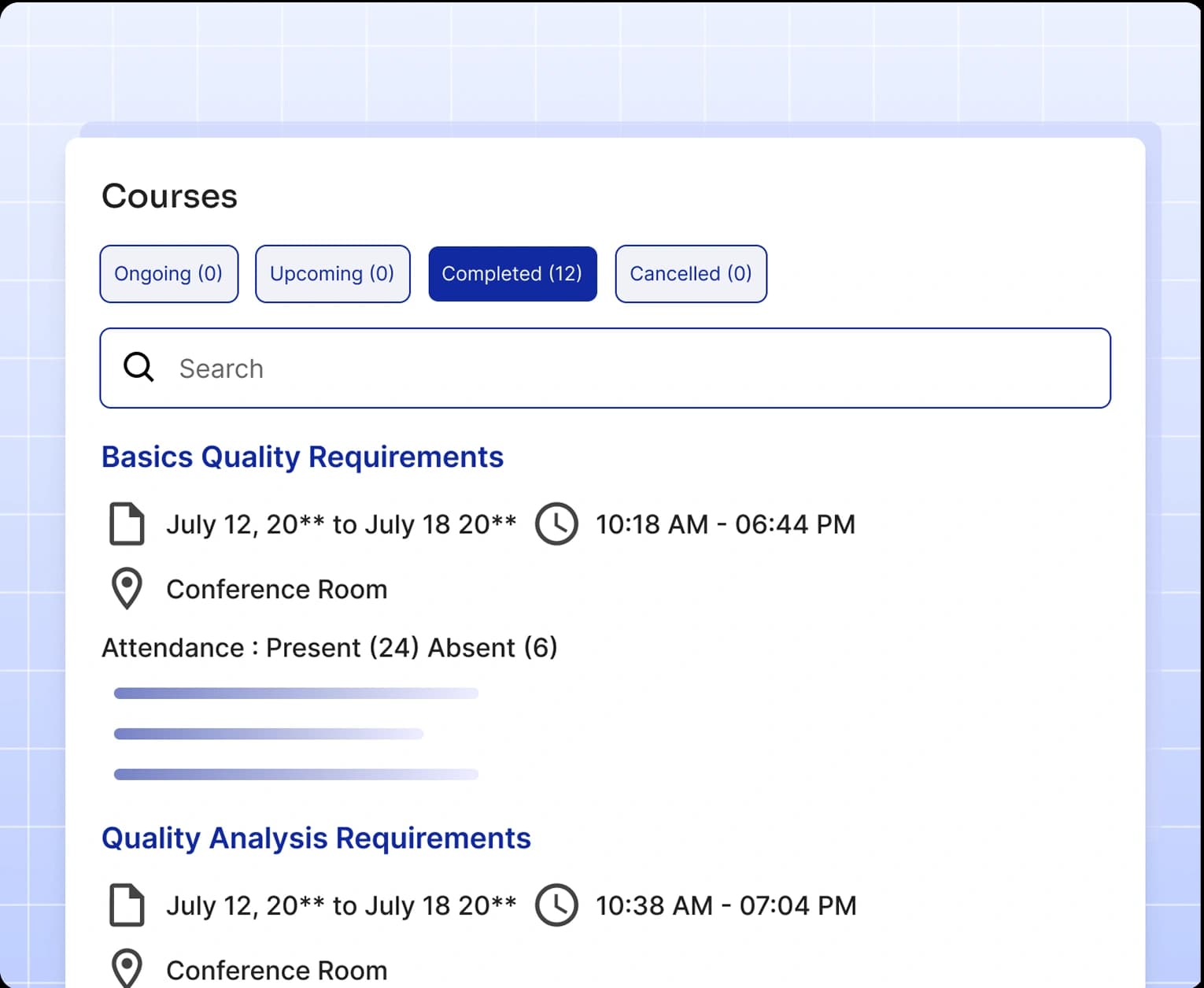Click the search magnifier icon

[138, 367]
